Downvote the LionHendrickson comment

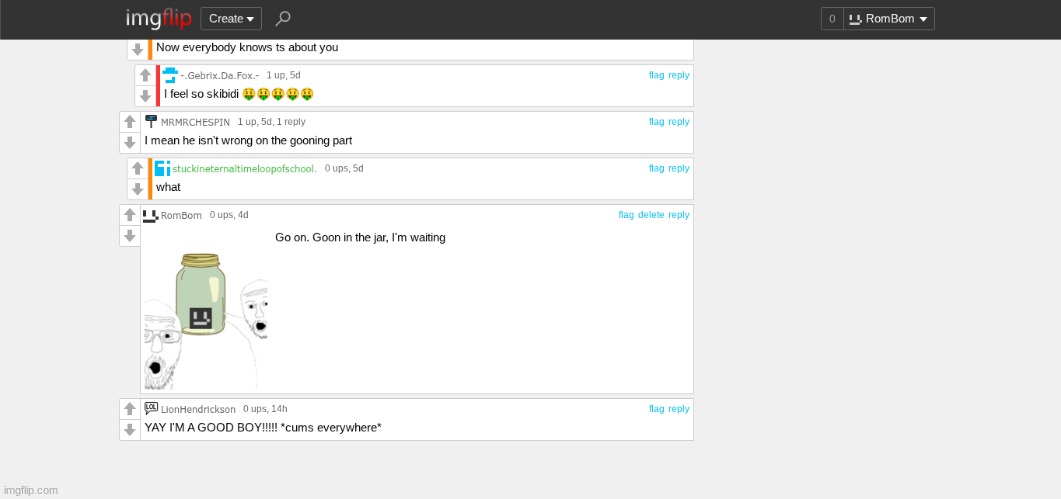pos(129,429)
